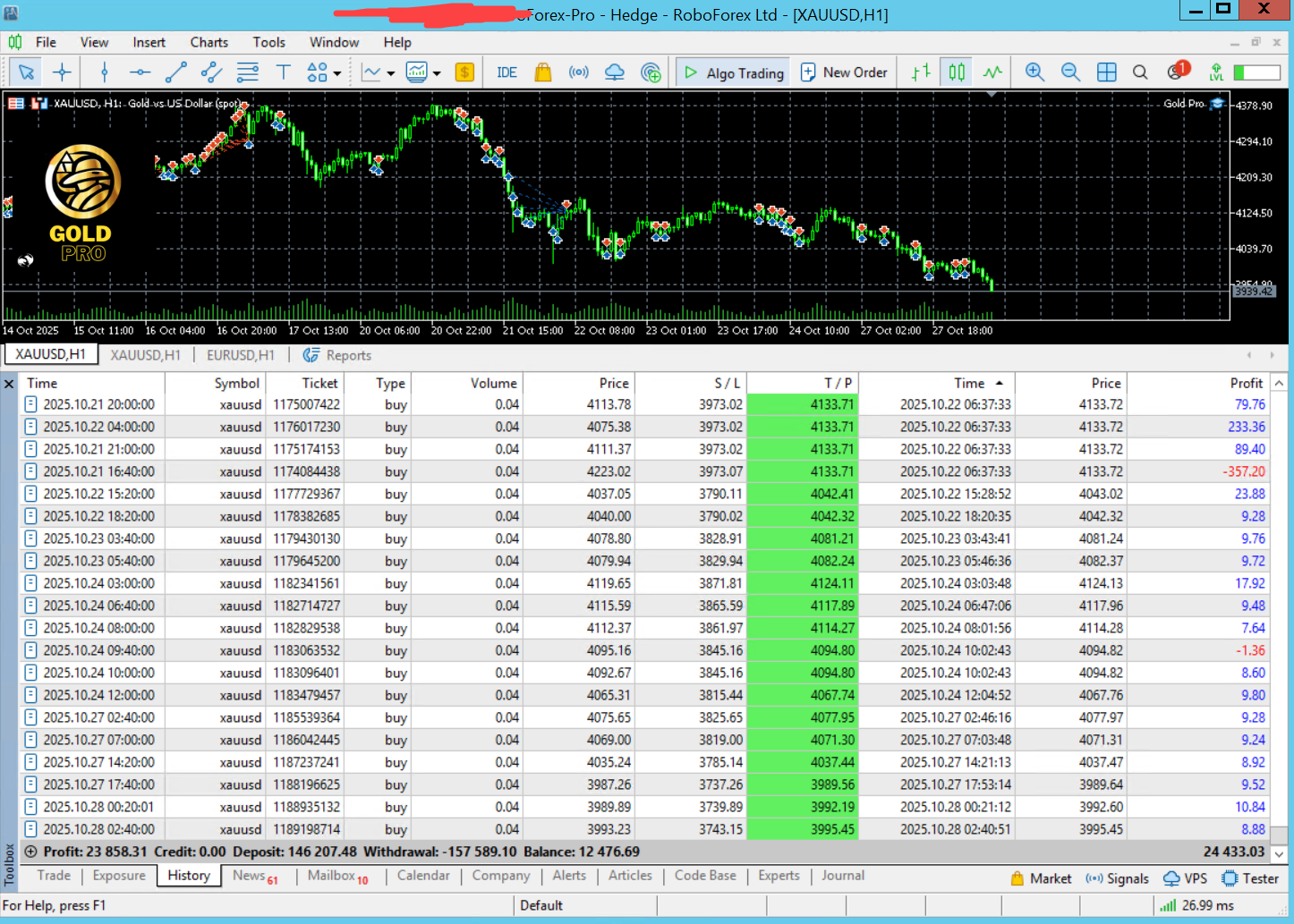Switch chart to bar chart mode
This screenshot has height=924, width=1294.
pyautogui.click(x=921, y=72)
